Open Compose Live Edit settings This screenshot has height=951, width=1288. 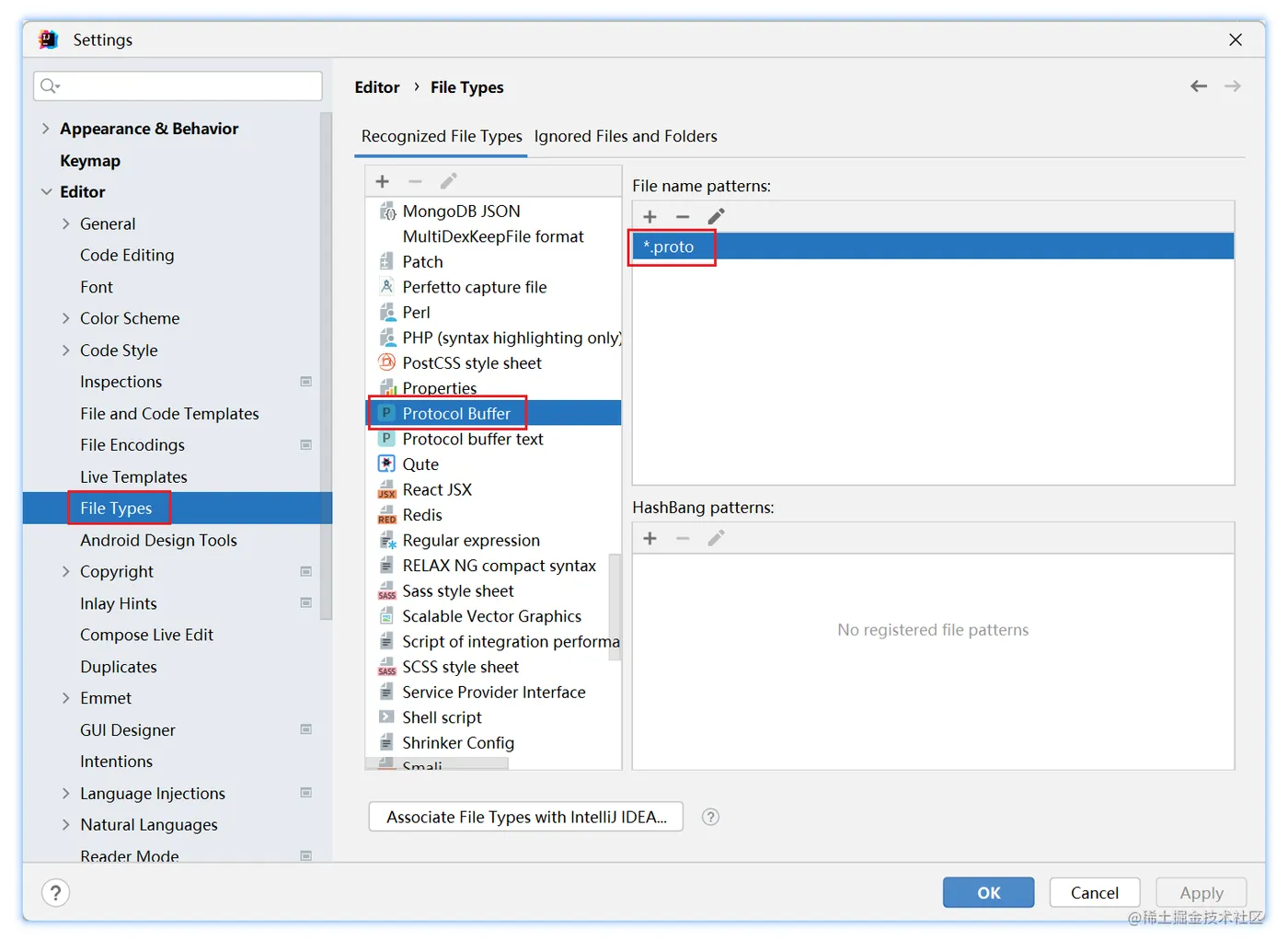tap(146, 635)
